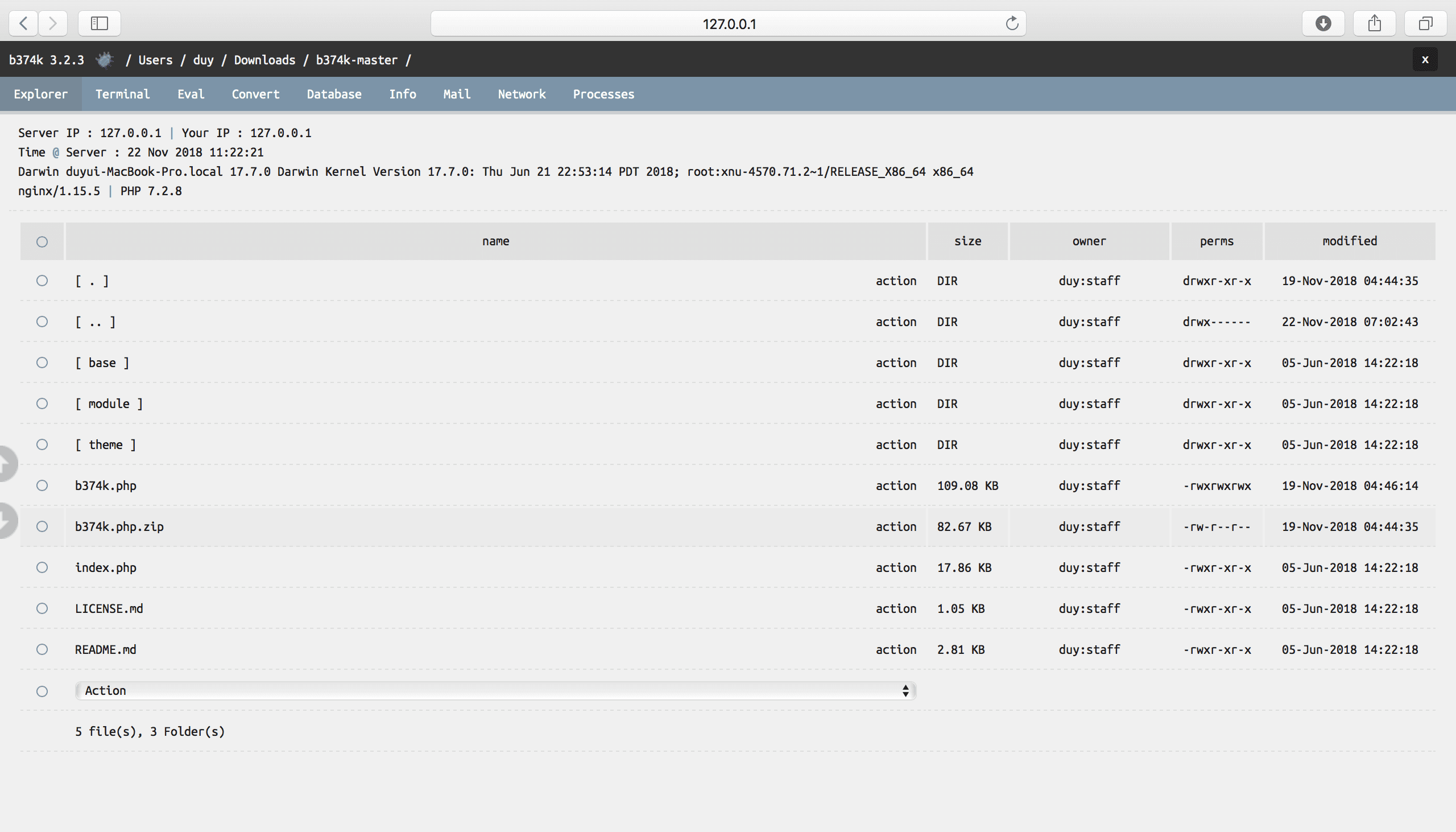Navigate to b374k-master in the path breadcrumb
Viewport: 1456px width, 832px height.
[357, 60]
